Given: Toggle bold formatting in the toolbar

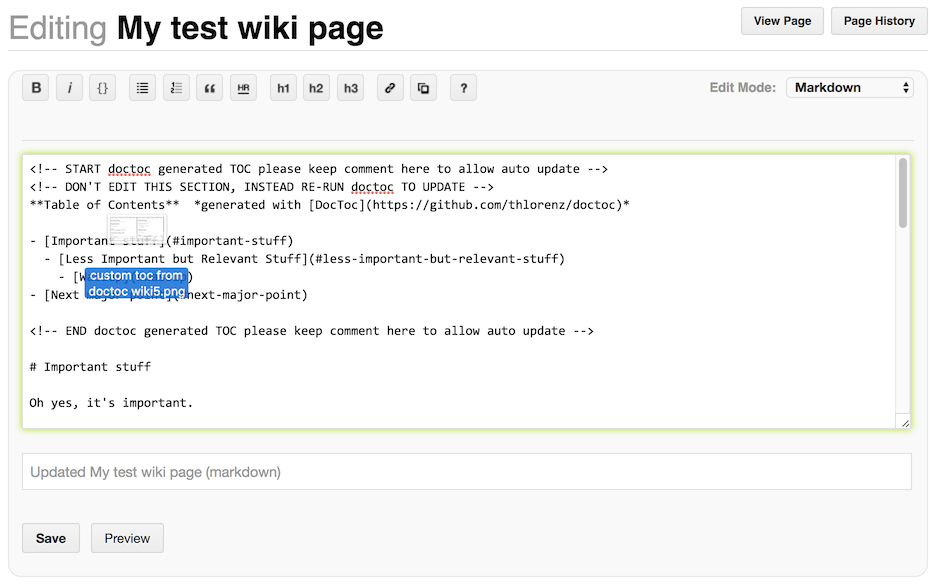Looking at the screenshot, I should pyautogui.click(x=36, y=88).
